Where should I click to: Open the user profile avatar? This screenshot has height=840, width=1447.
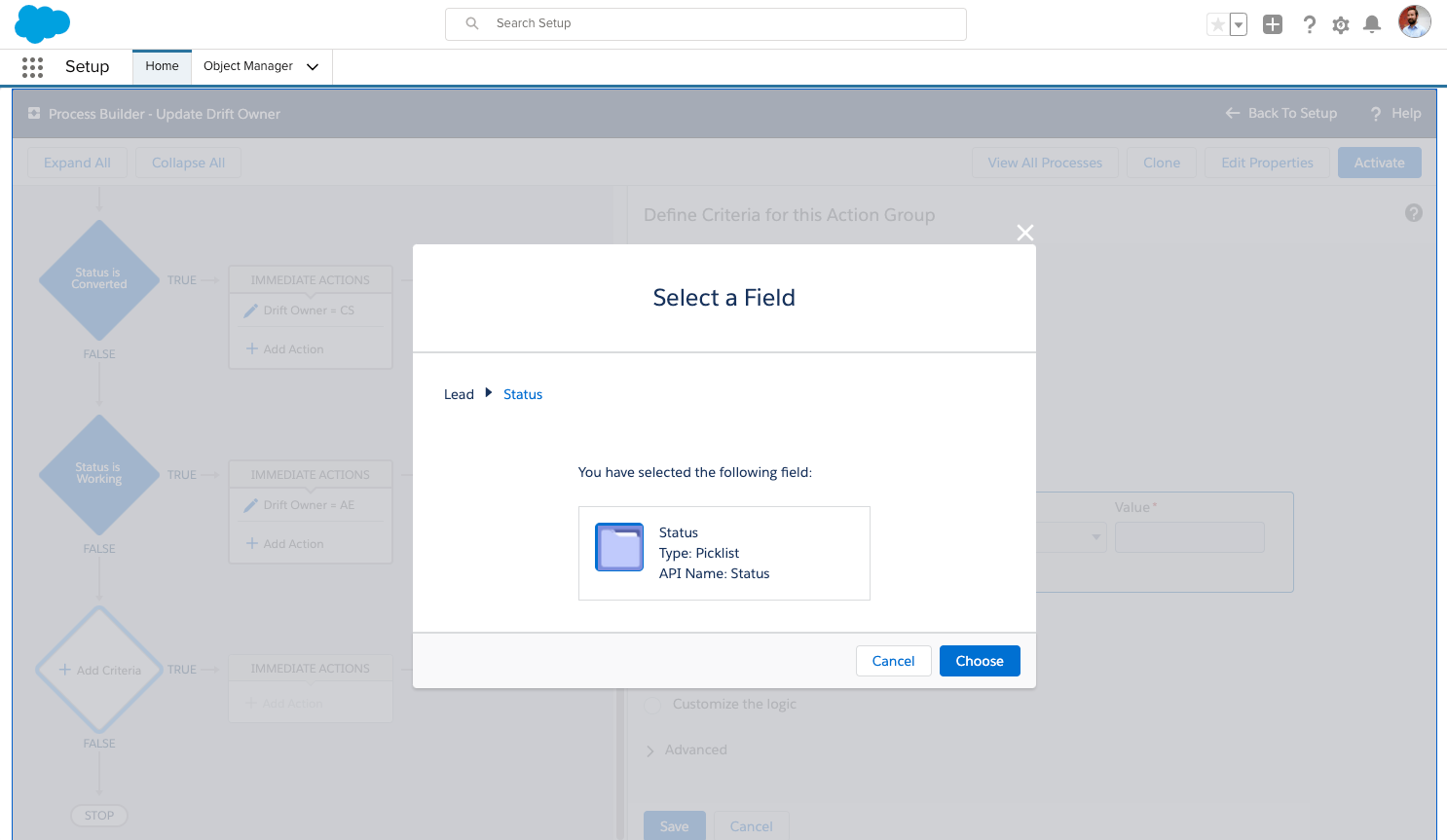click(x=1415, y=21)
